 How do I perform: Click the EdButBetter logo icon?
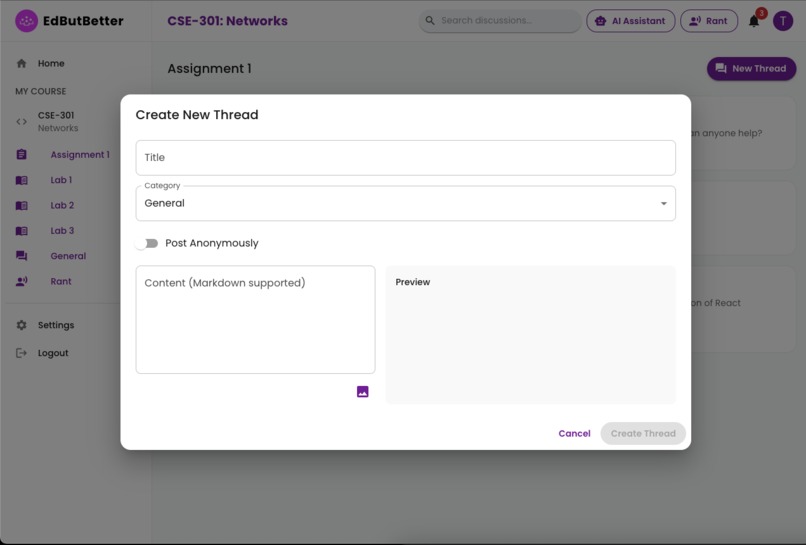(26, 21)
